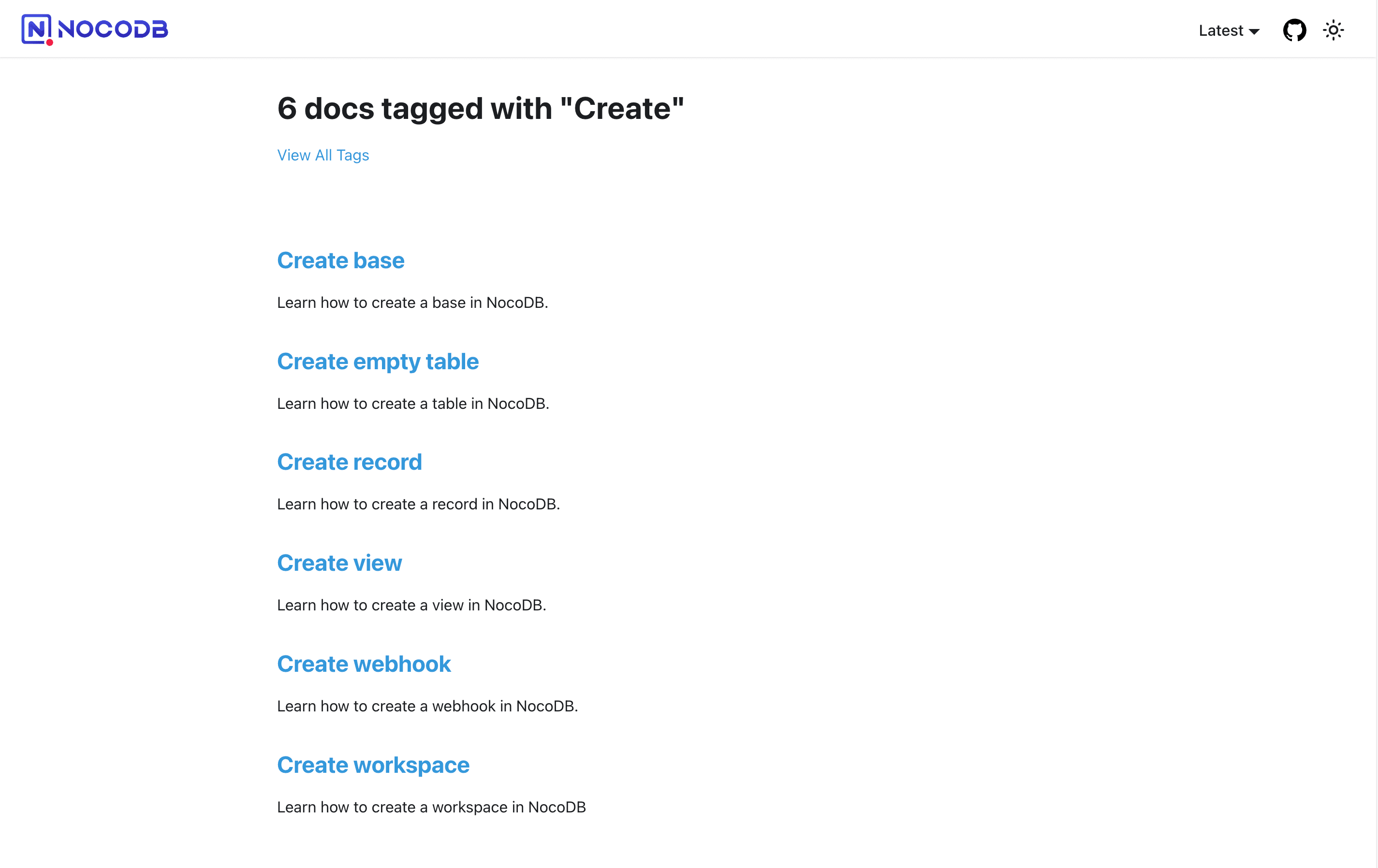
Task: Open the Create workspace guide
Action: click(x=373, y=765)
